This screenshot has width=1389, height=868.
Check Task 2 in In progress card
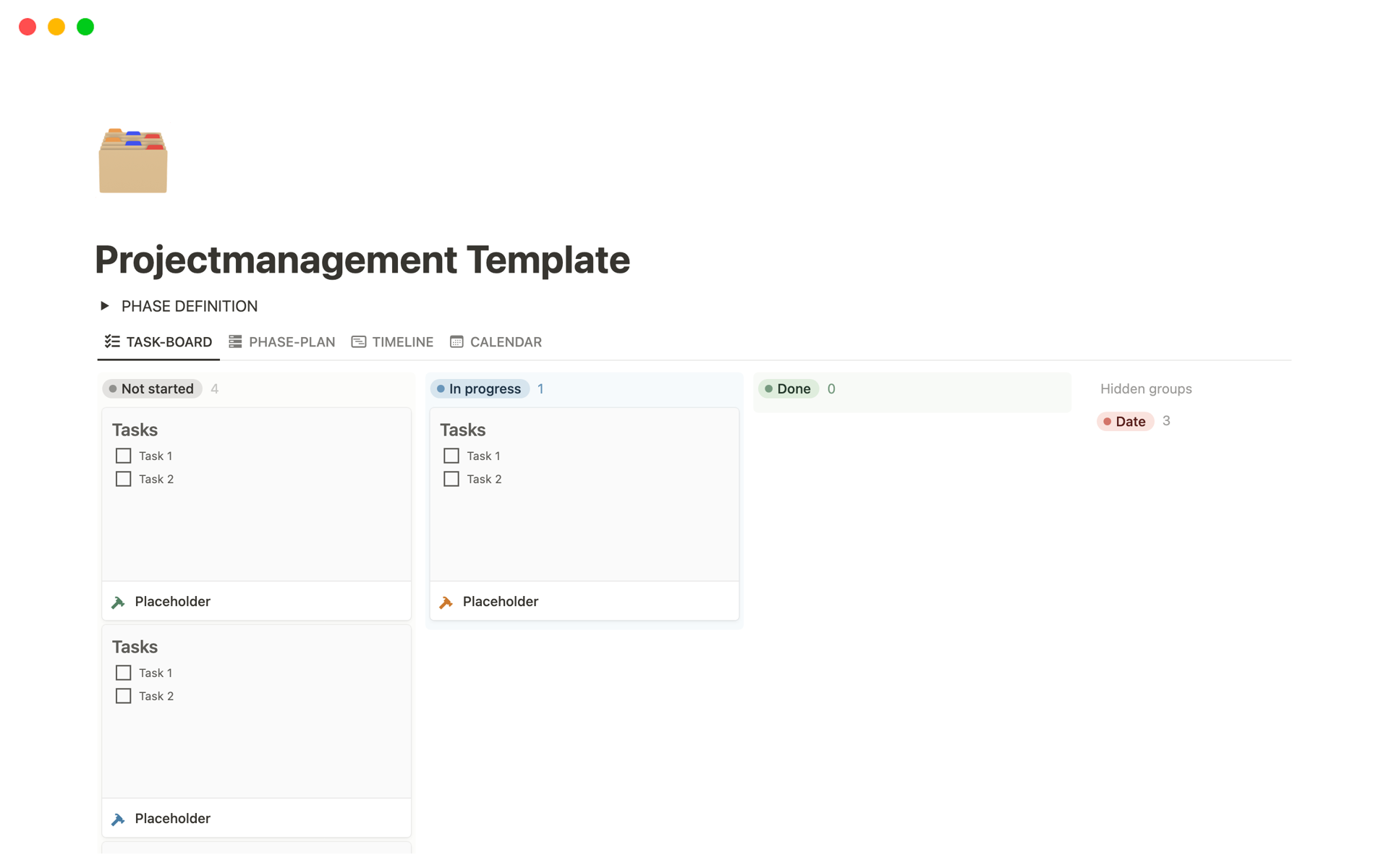pos(451,479)
